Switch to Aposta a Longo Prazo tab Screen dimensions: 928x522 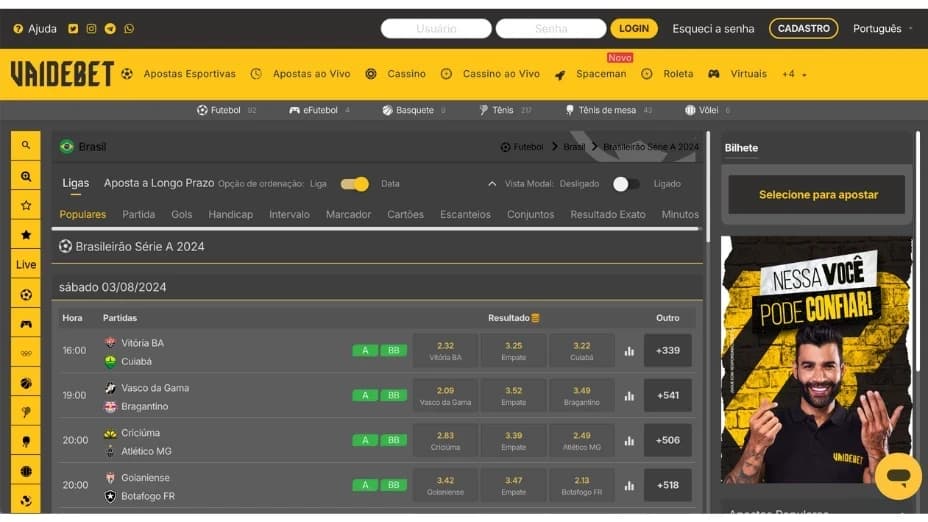click(x=159, y=183)
